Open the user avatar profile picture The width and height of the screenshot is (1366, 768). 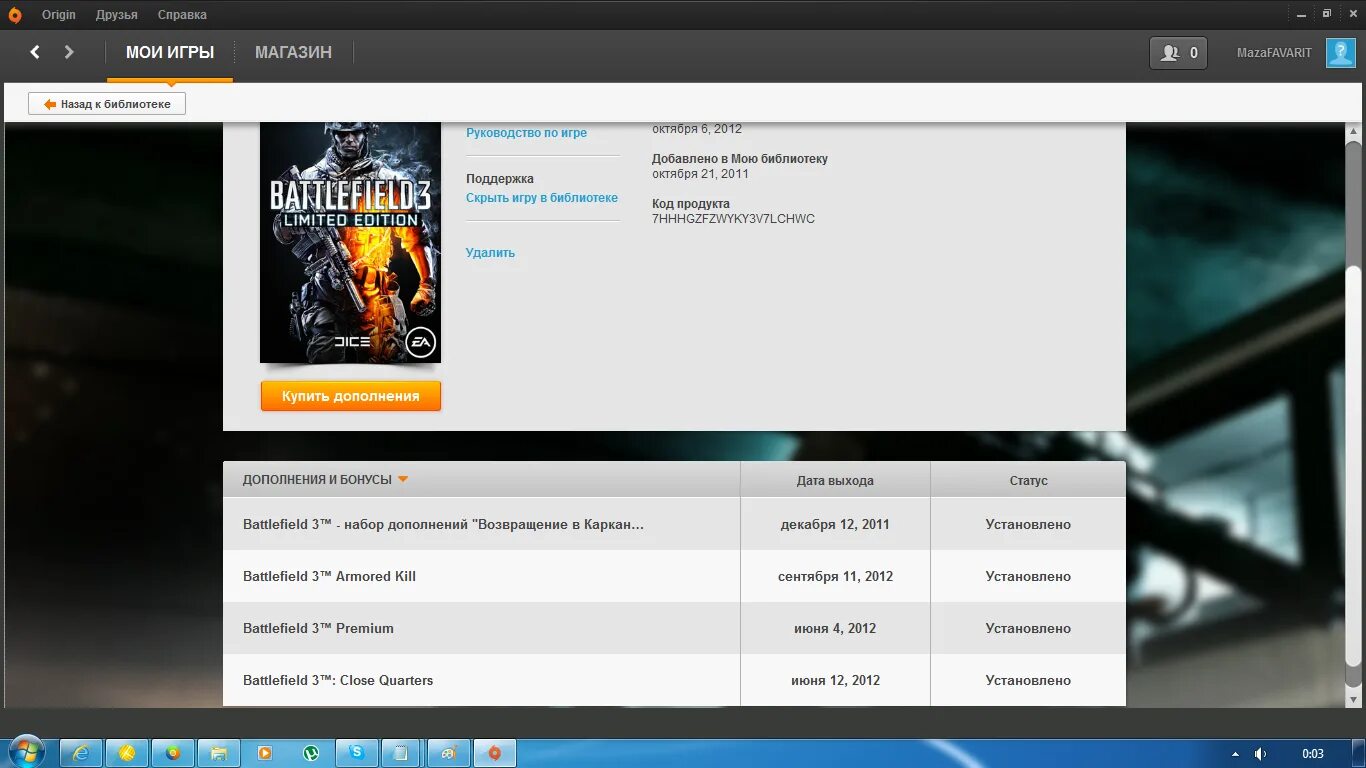pos(1340,52)
